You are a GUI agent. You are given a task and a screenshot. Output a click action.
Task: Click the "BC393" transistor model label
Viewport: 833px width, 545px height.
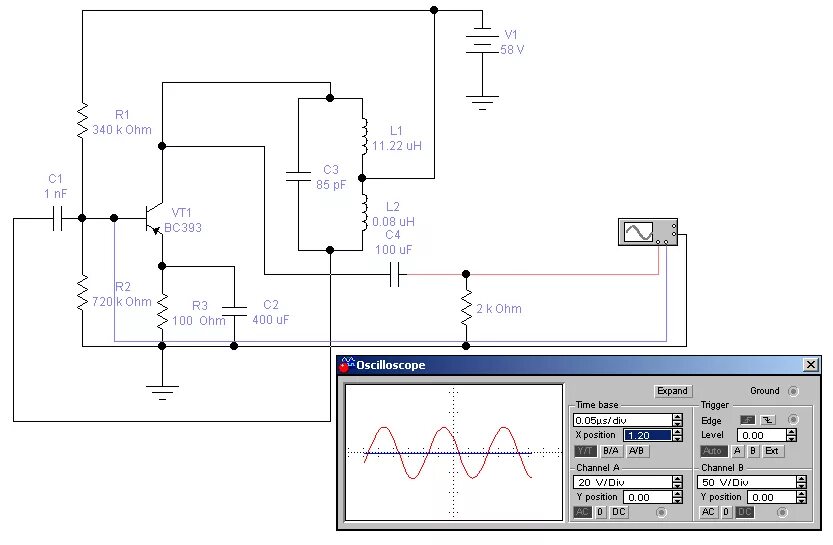point(183,228)
